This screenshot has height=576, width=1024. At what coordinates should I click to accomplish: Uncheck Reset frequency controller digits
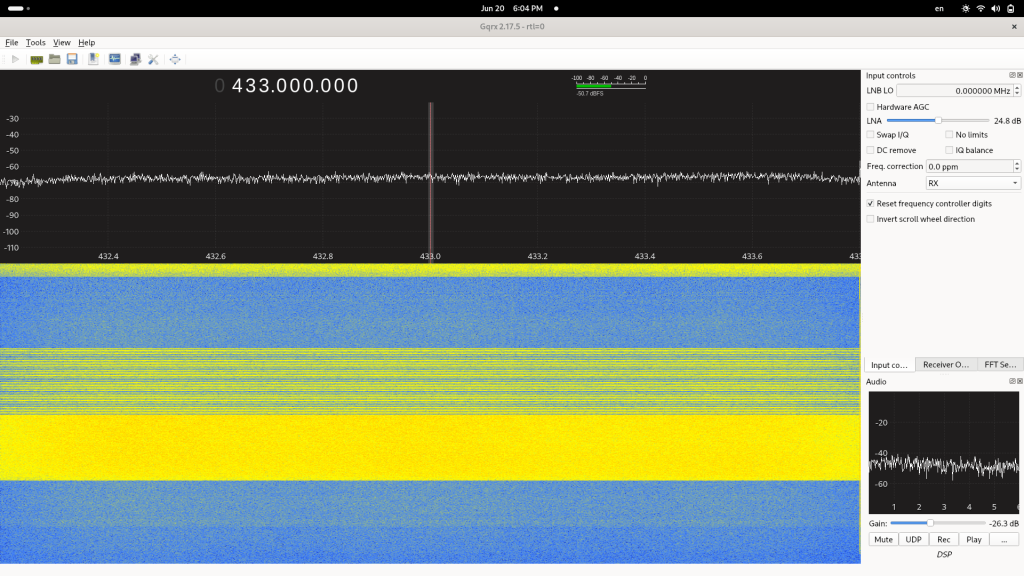point(870,204)
